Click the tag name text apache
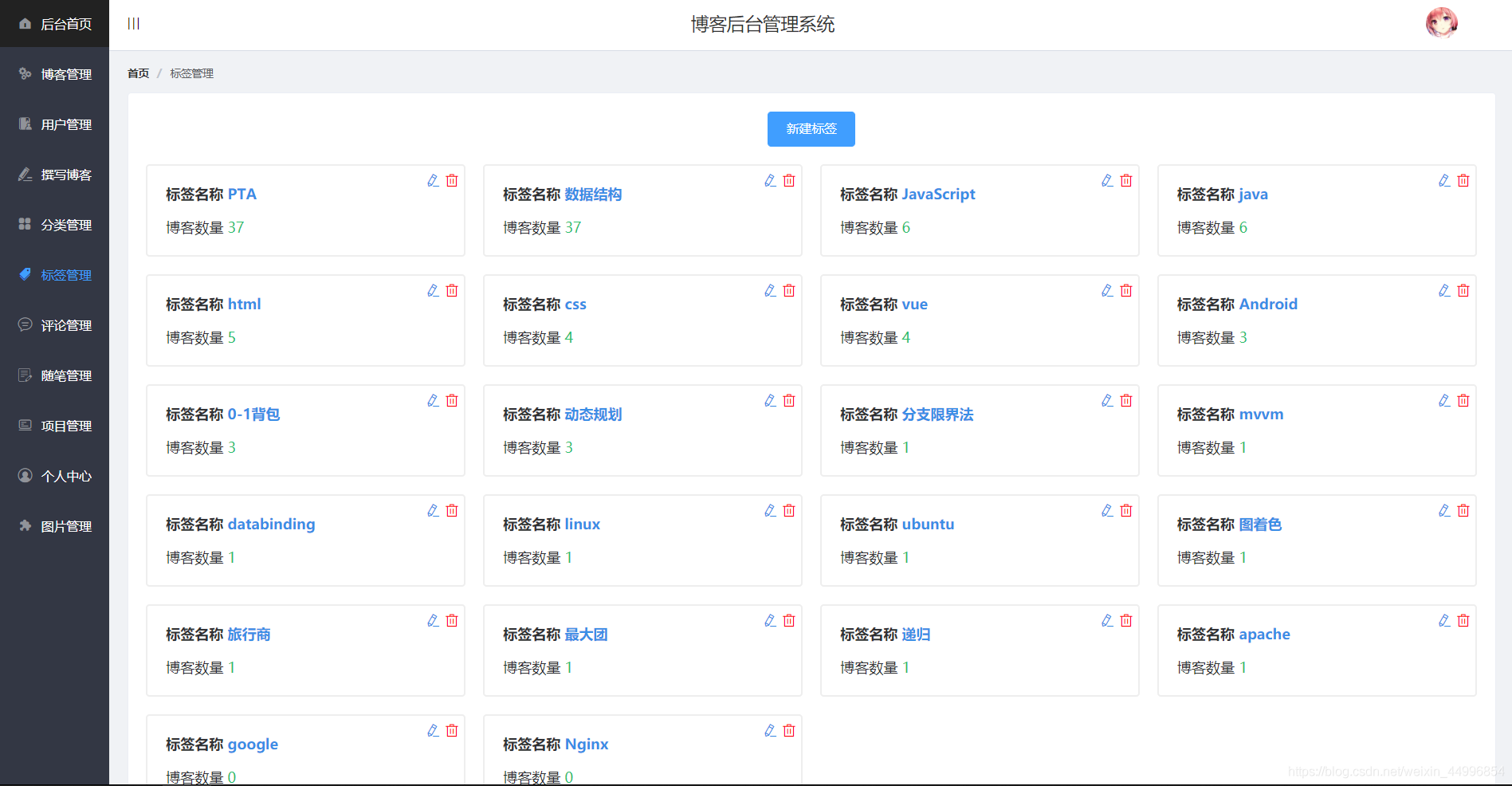 point(1265,635)
